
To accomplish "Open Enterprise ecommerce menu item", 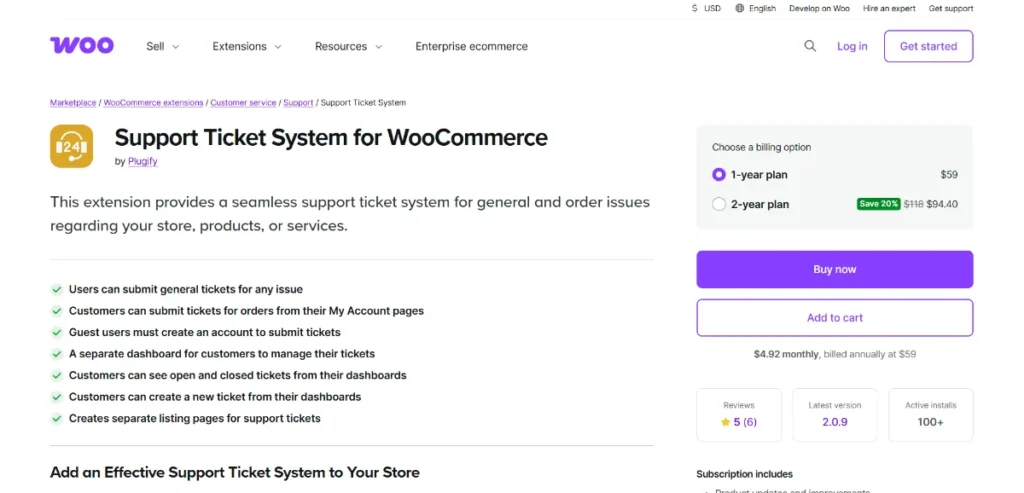I will 471,46.
